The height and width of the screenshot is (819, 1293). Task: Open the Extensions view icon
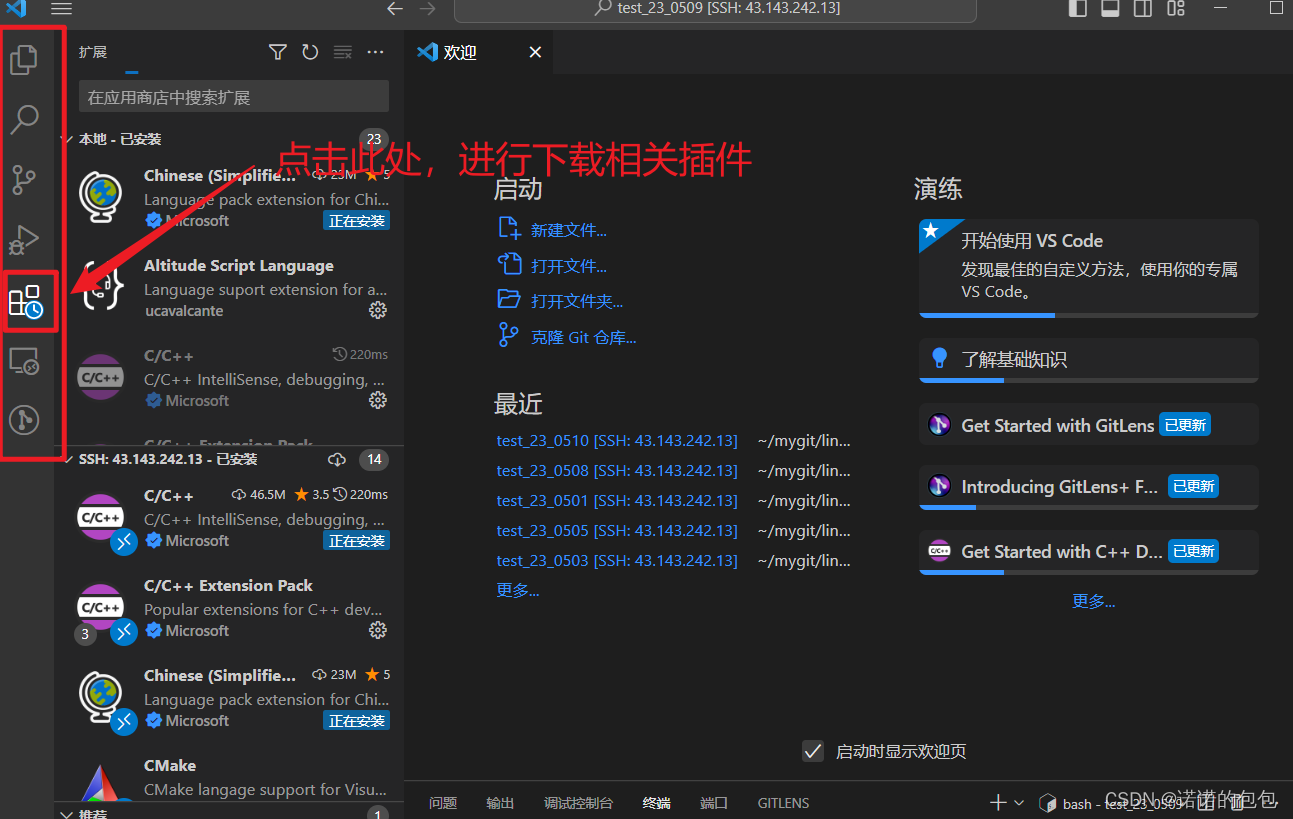[x=26, y=301]
